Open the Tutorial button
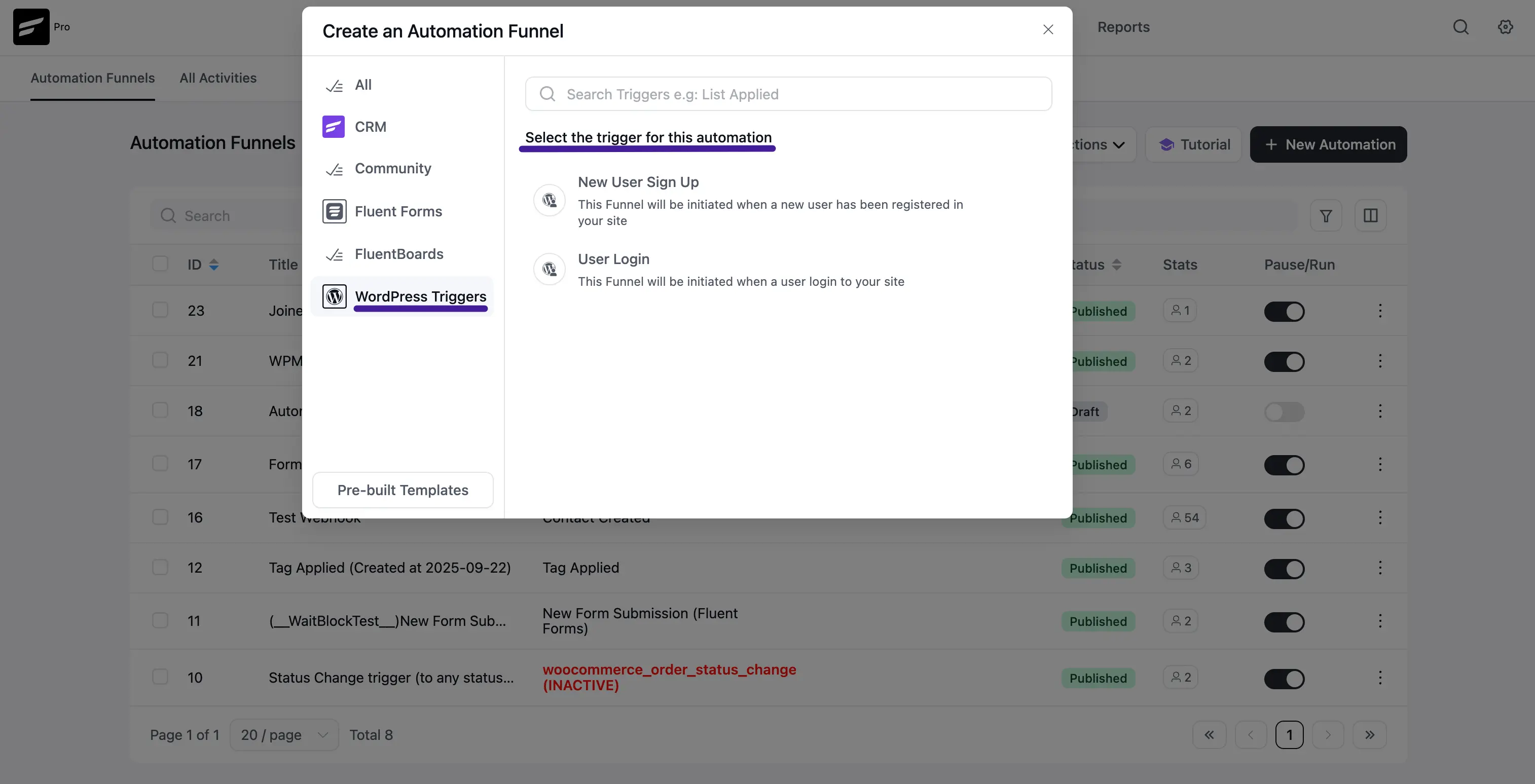The height and width of the screenshot is (784, 1535). 1193,144
